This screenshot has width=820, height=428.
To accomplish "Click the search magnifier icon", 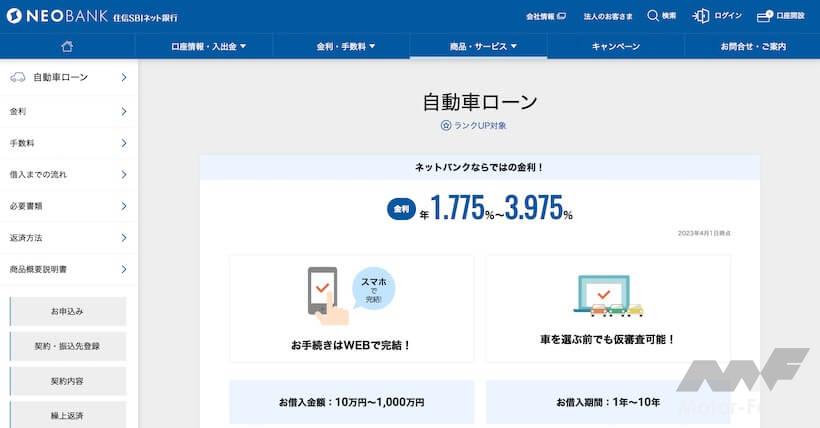I will click(x=653, y=16).
